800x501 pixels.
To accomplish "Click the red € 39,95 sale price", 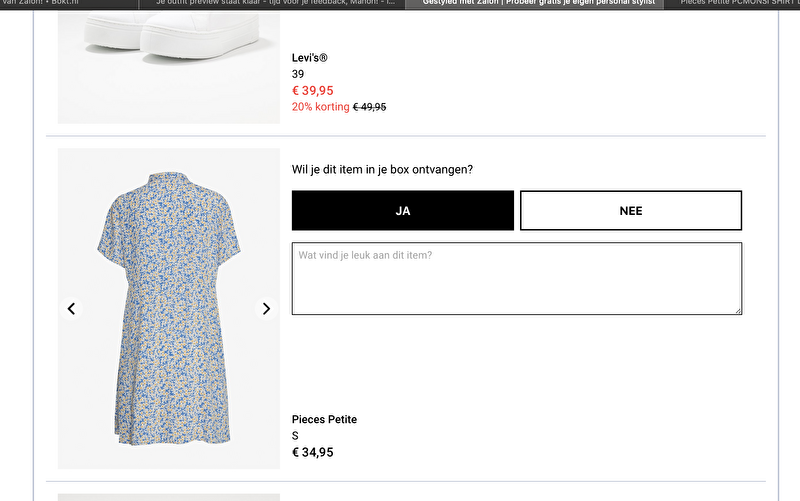I will point(313,90).
